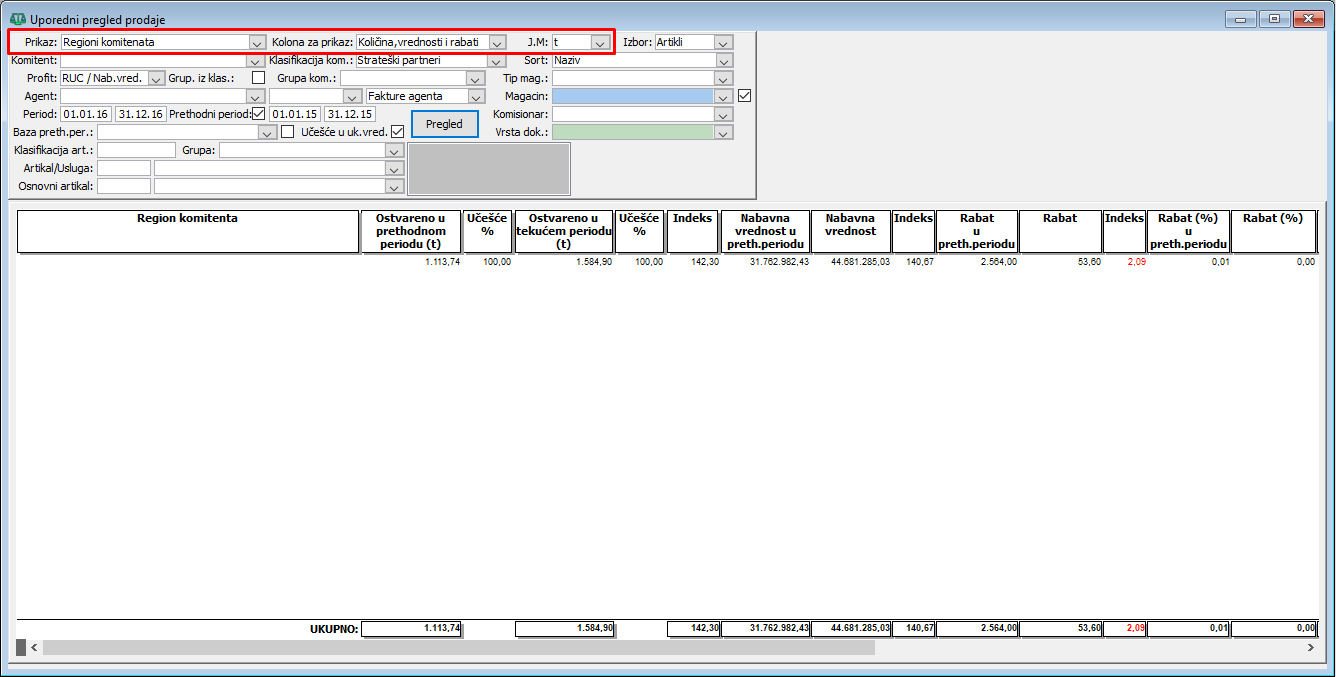The width and height of the screenshot is (1336, 677).
Task: Click the previous period start field 01.01.15
Action: tap(295, 114)
